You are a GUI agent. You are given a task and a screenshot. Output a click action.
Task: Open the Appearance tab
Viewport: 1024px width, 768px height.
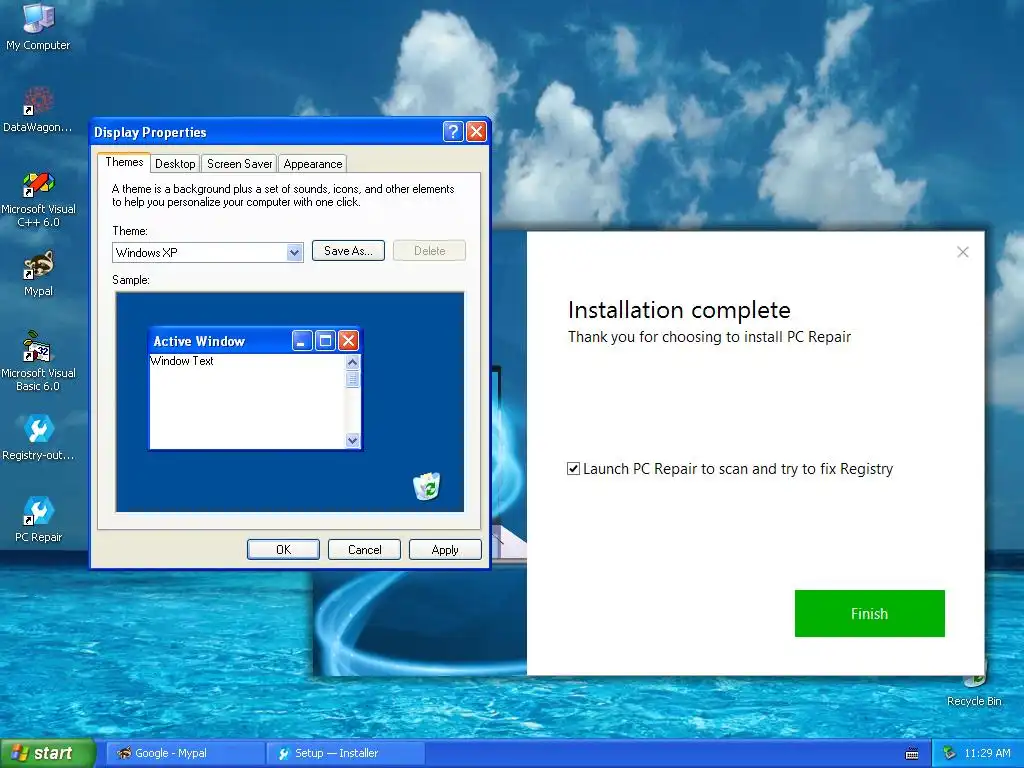[x=312, y=164]
